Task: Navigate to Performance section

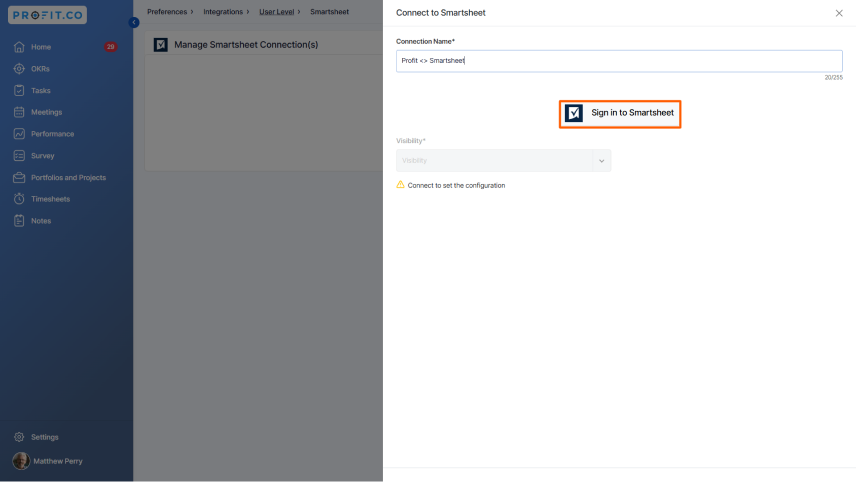Action: [52, 134]
